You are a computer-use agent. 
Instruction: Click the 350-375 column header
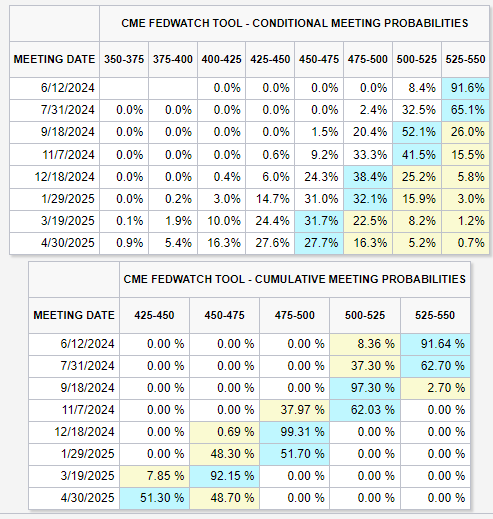pyautogui.click(x=124, y=59)
